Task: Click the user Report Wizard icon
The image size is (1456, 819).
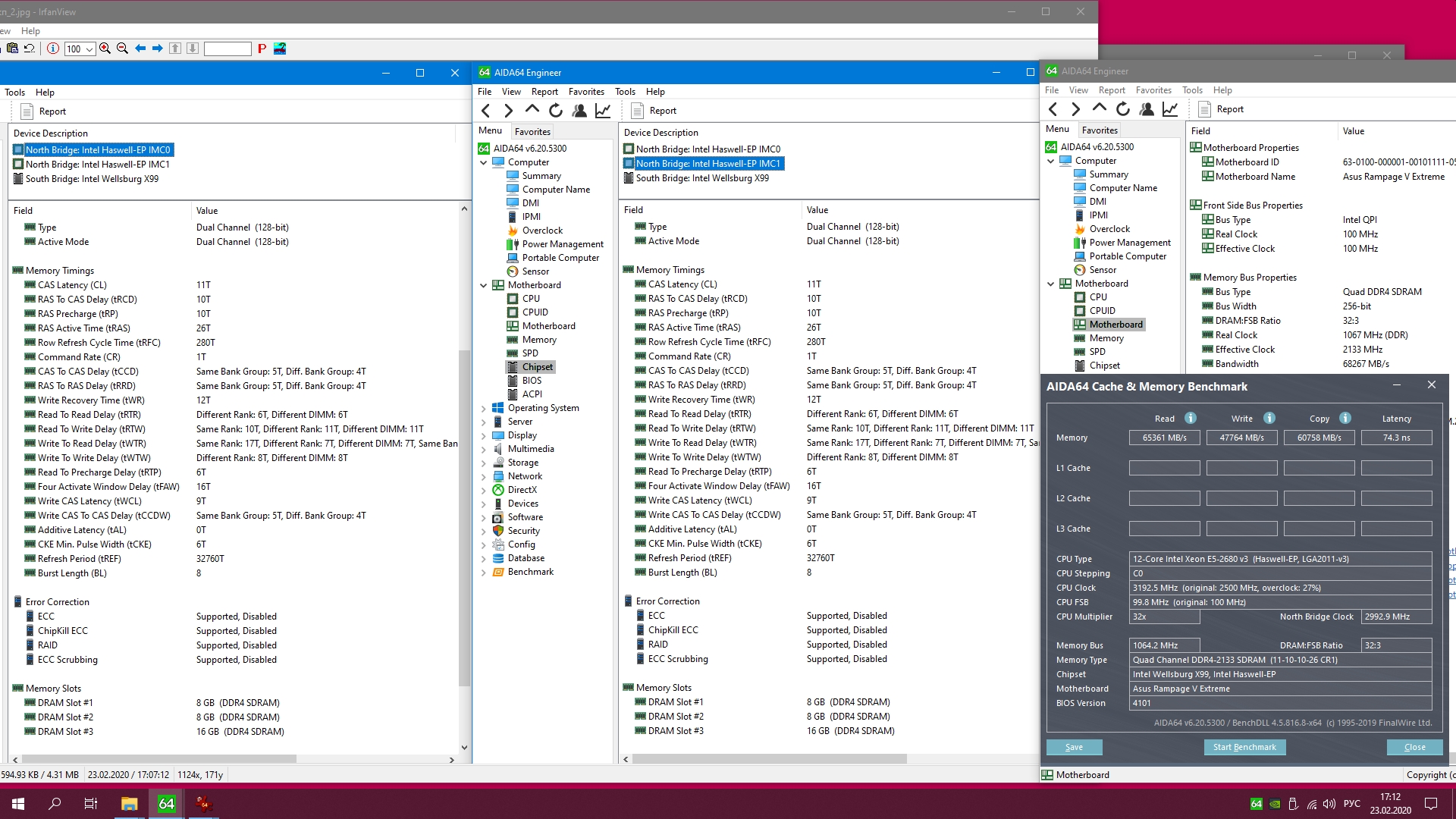Action: point(579,111)
